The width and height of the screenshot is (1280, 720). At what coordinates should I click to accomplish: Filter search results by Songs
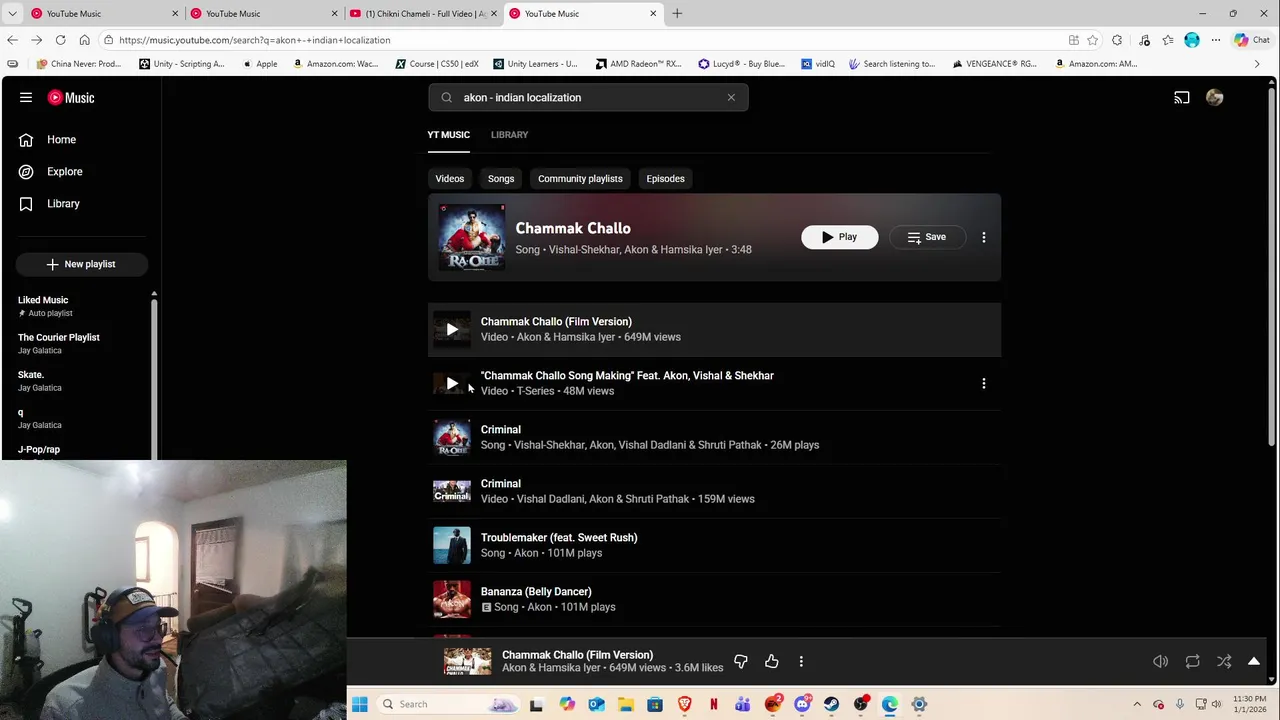click(501, 178)
